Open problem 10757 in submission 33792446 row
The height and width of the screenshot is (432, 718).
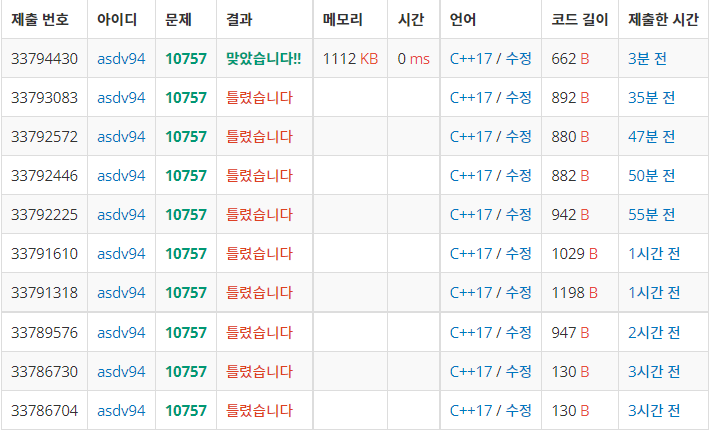click(x=186, y=175)
